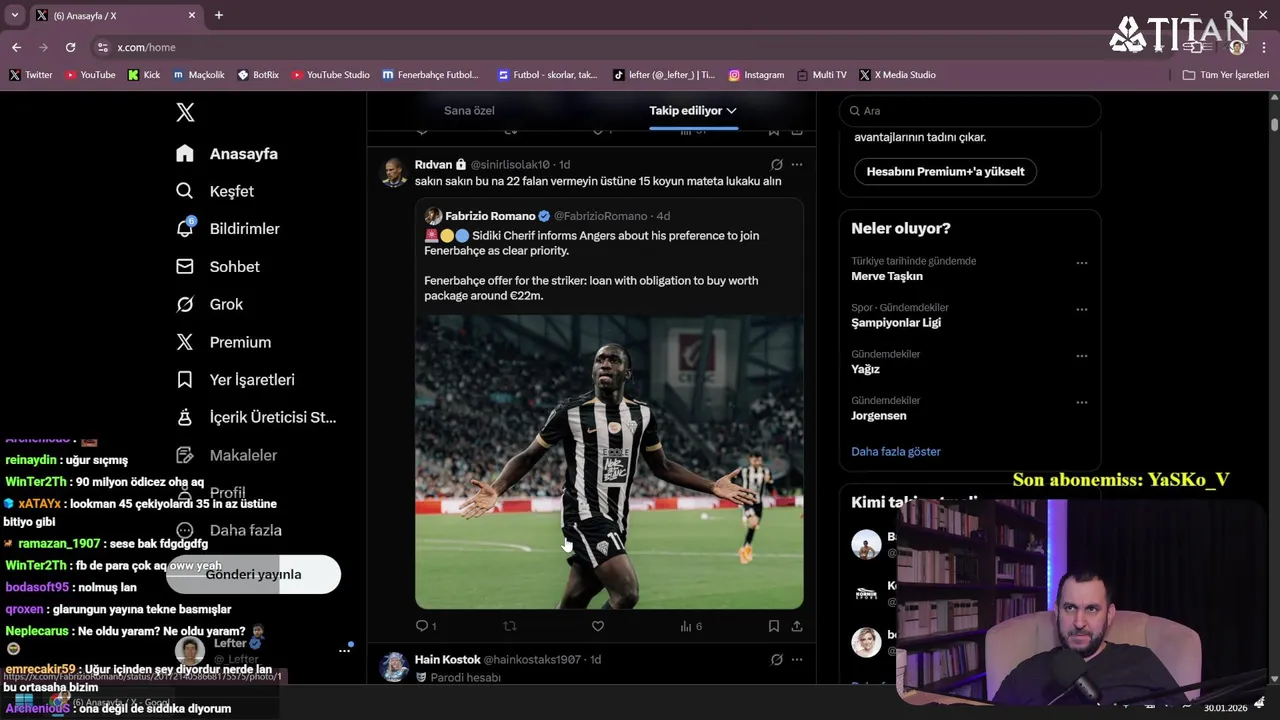Reload the page
Image resolution: width=1280 pixels, height=720 pixels.
pos(70,47)
